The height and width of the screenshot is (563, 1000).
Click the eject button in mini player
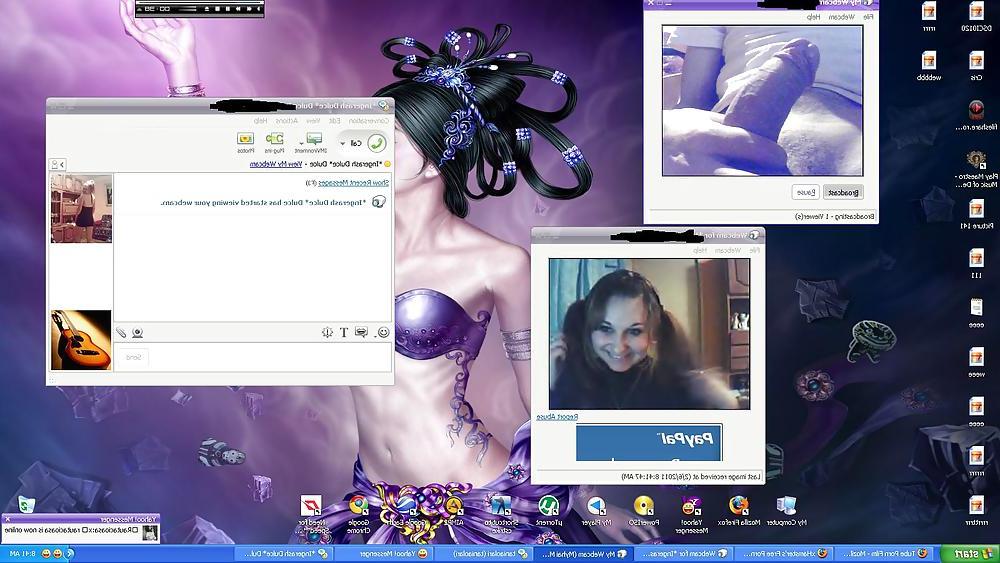[207, 9]
